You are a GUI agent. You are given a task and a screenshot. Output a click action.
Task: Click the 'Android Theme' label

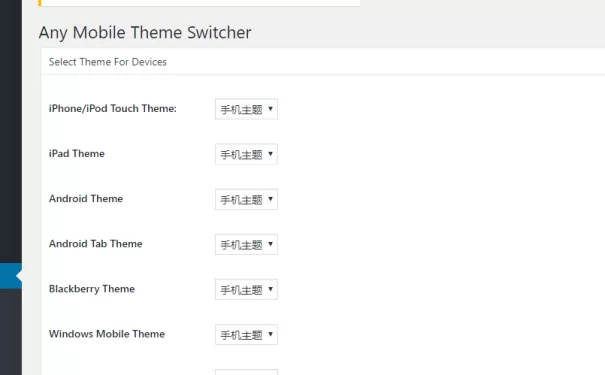(x=86, y=199)
